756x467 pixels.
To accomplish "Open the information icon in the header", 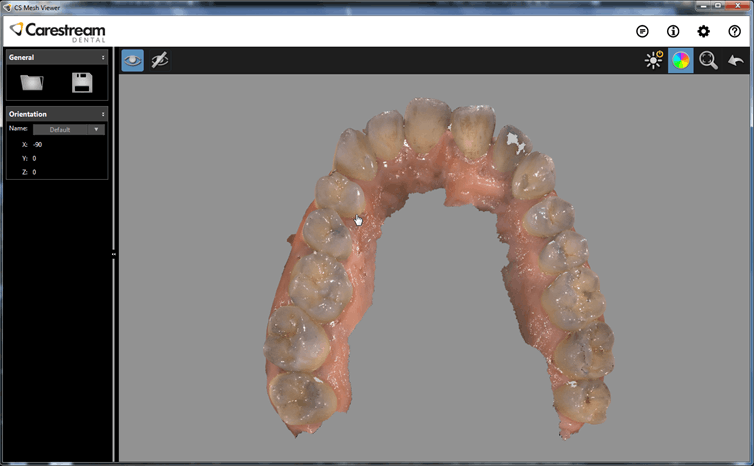I will point(673,31).
